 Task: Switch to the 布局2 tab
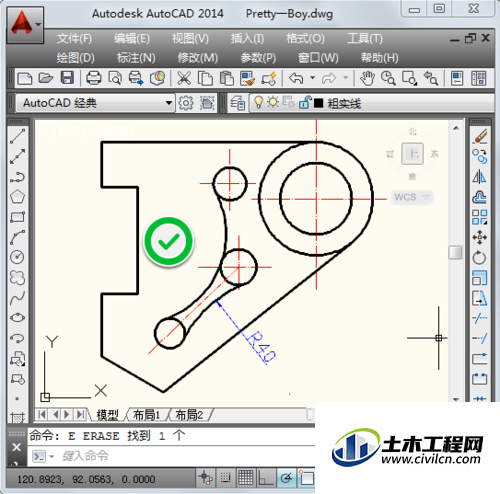(189, 415)
